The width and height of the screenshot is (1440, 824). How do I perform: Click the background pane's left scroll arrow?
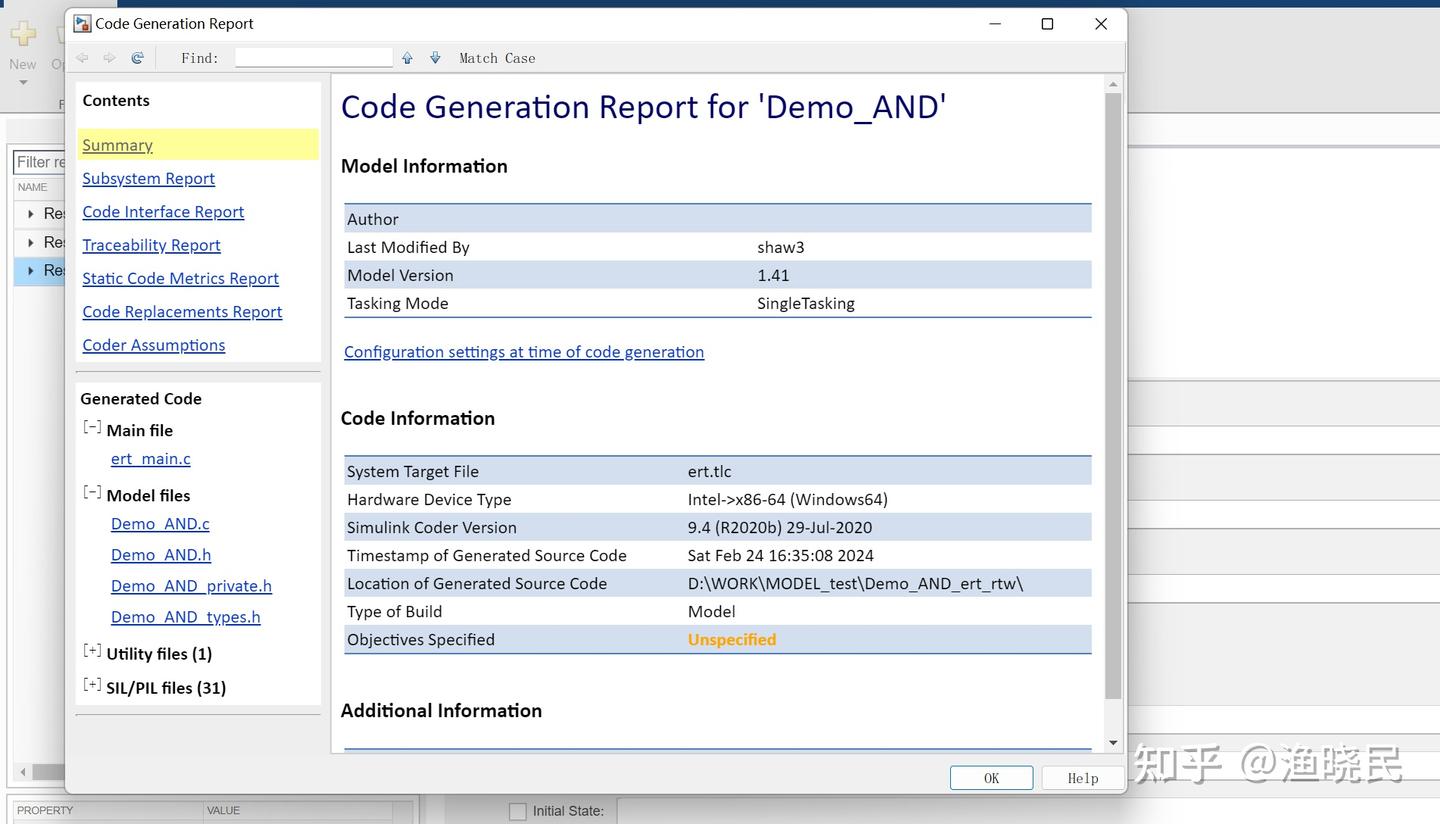23,772
